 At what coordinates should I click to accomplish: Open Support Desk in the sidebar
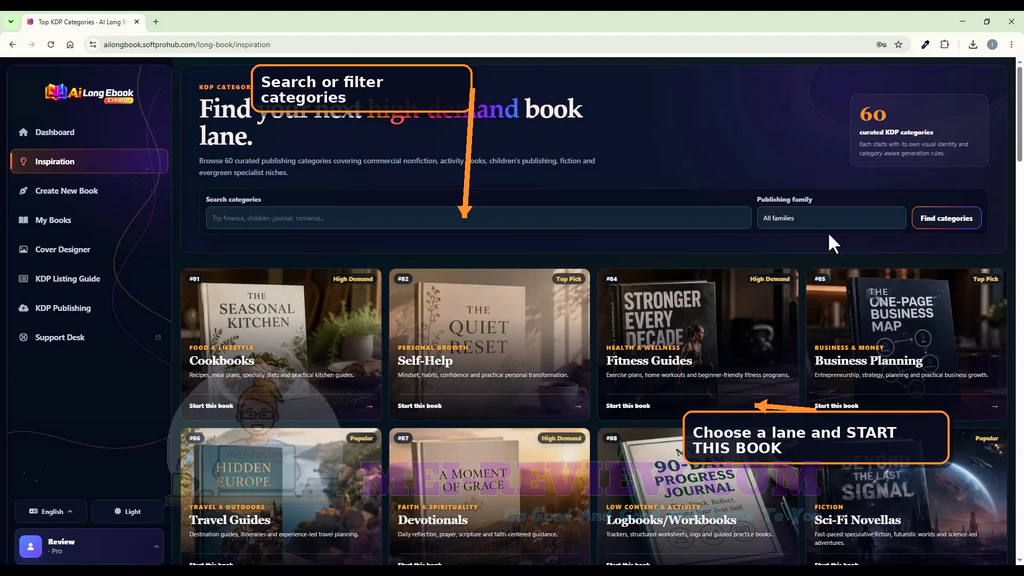89,338
